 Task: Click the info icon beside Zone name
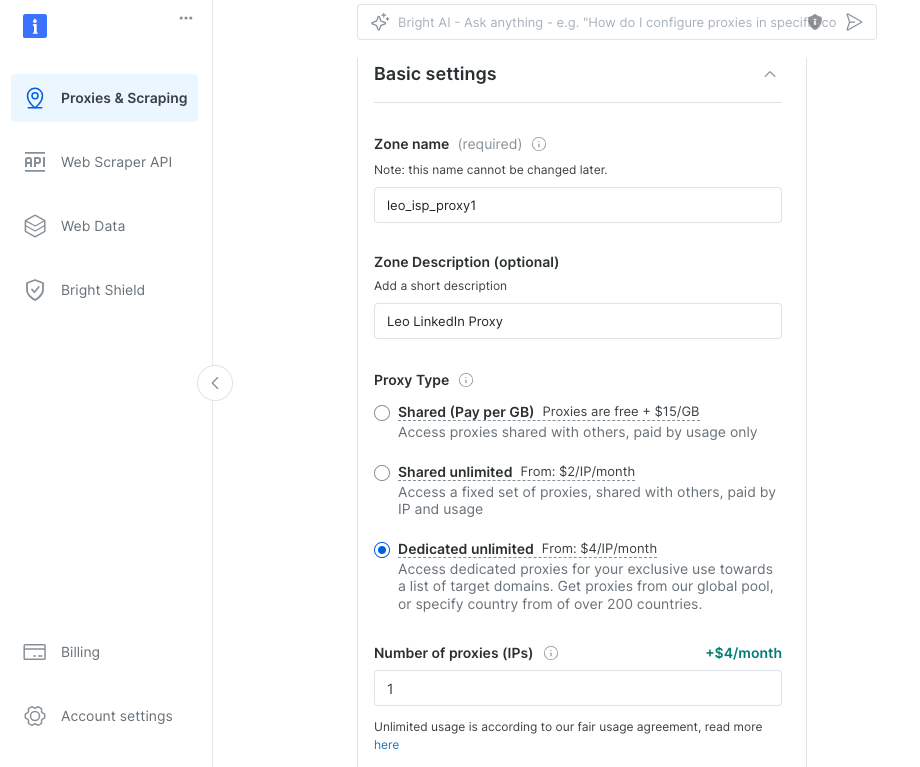coord(539,144)
